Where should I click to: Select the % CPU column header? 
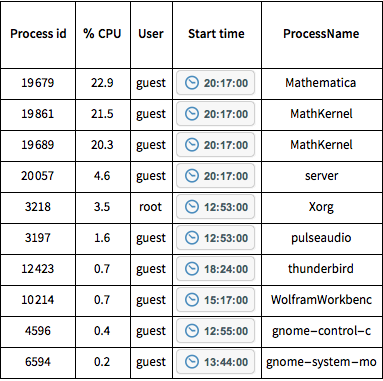coord(102,34)
